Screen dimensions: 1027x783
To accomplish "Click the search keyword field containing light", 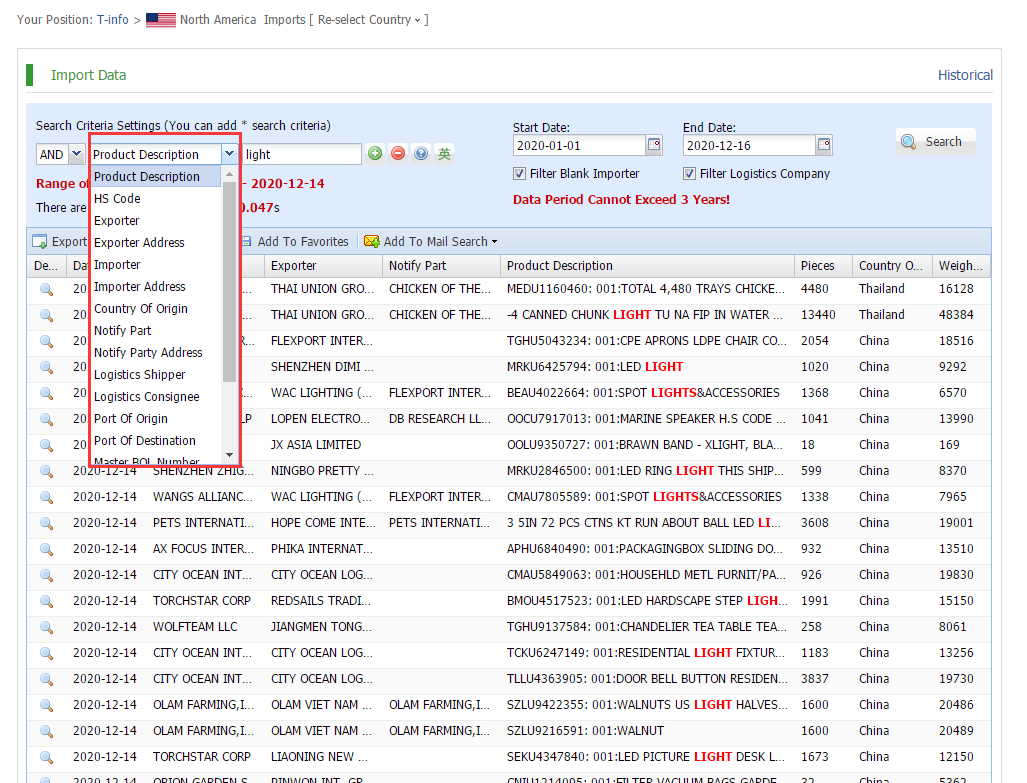I will click(300, 154).
